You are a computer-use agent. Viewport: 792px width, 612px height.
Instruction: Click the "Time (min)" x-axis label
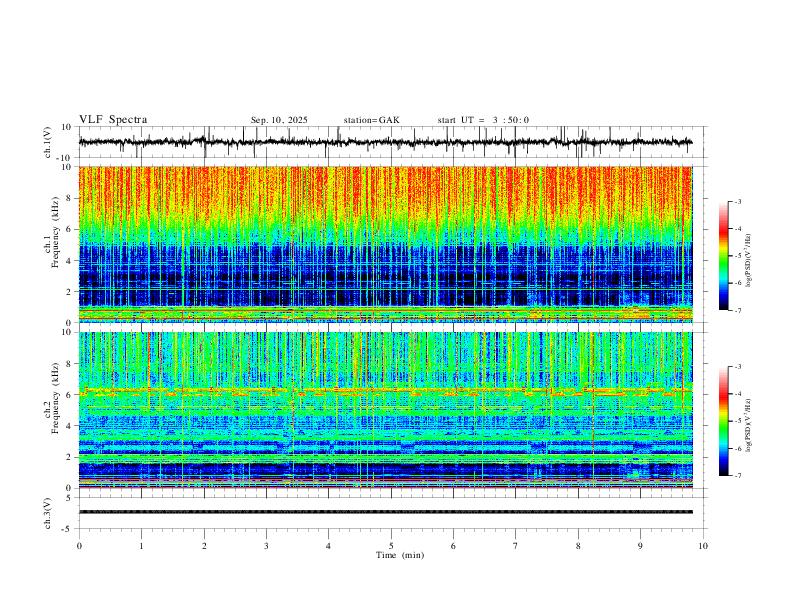400,555
